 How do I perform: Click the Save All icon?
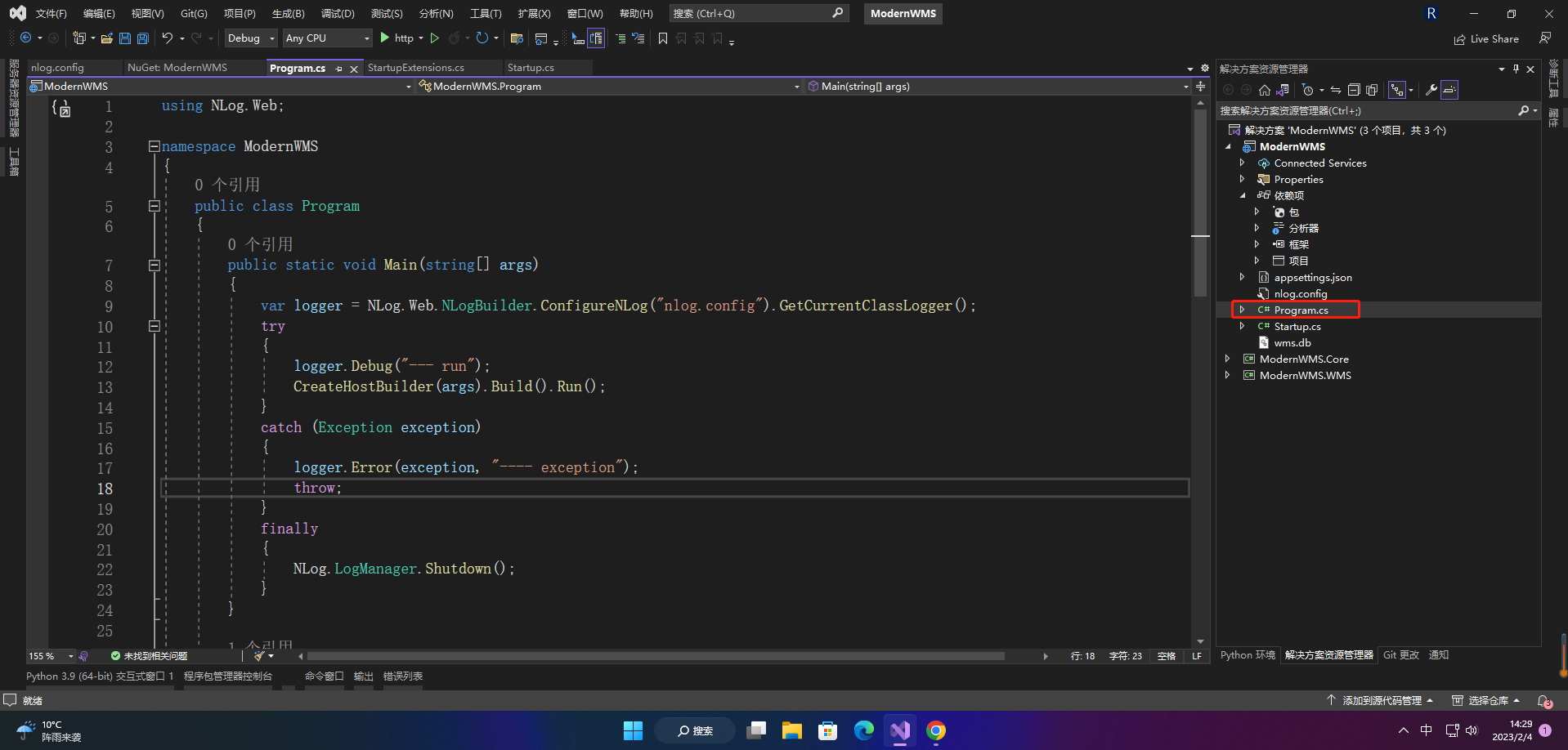pyautogui.click(x=143, y=38)
